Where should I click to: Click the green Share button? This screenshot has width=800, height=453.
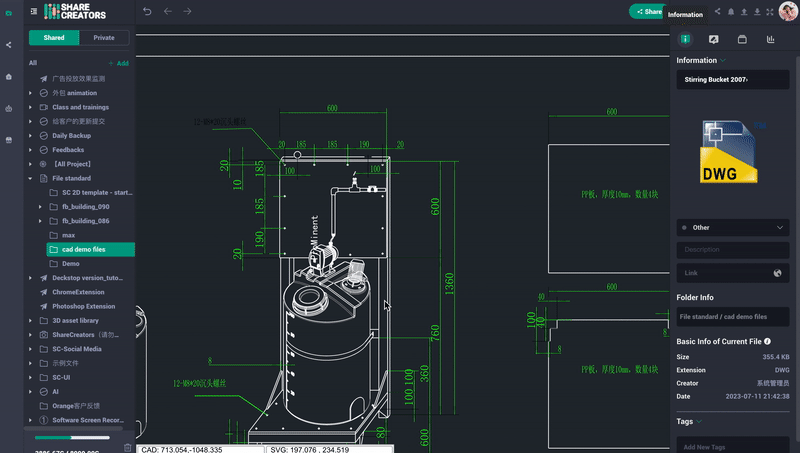[x=647, y=11]
